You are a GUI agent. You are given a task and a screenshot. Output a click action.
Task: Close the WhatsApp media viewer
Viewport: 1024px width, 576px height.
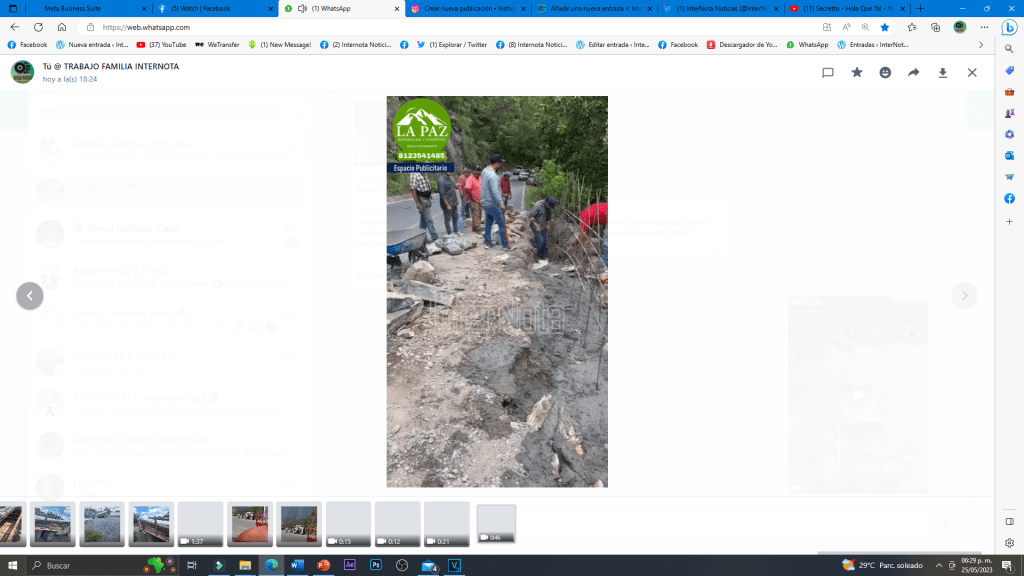click(972, 73)
